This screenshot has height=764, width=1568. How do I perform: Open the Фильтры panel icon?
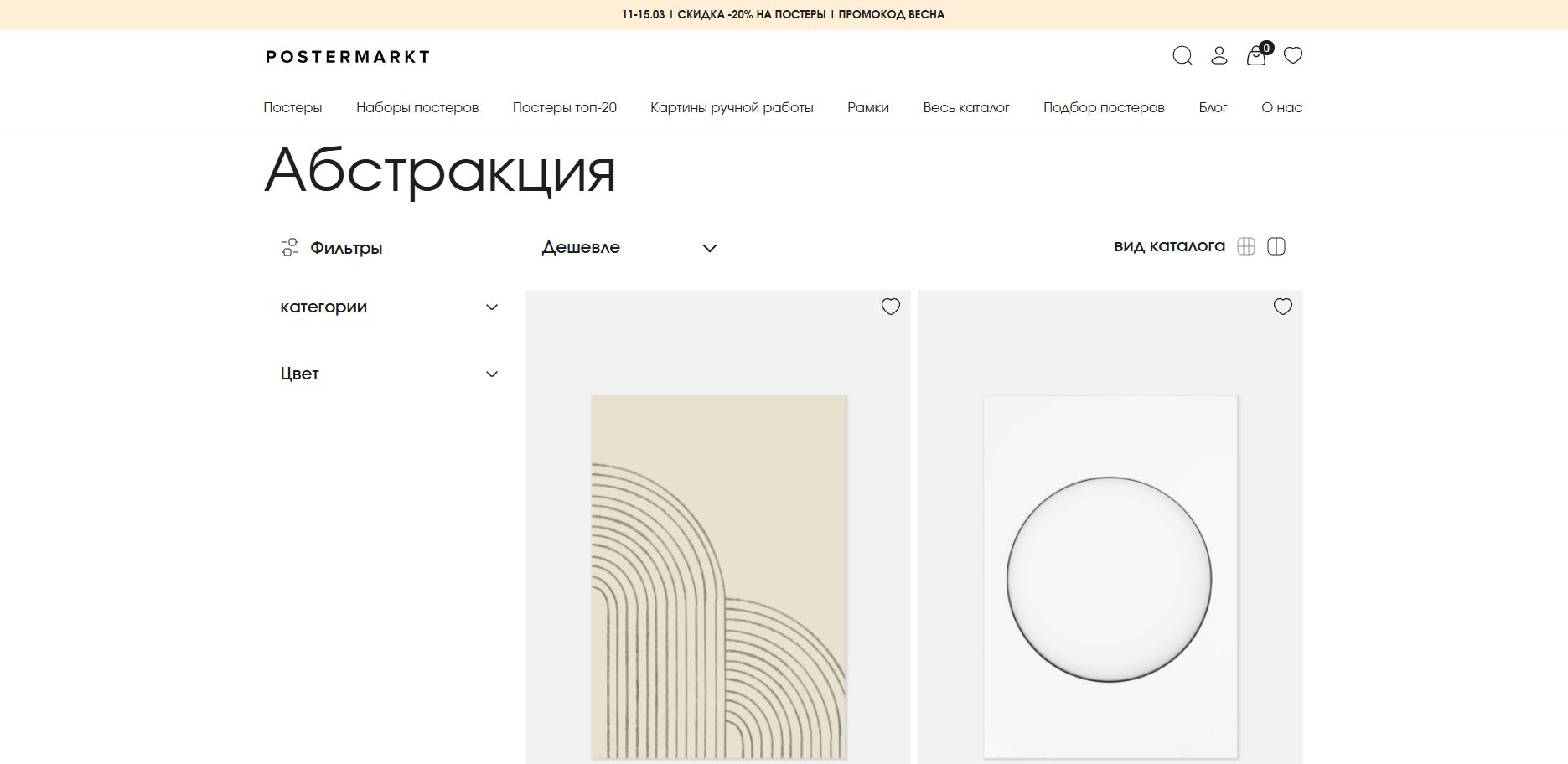point(289,247)
